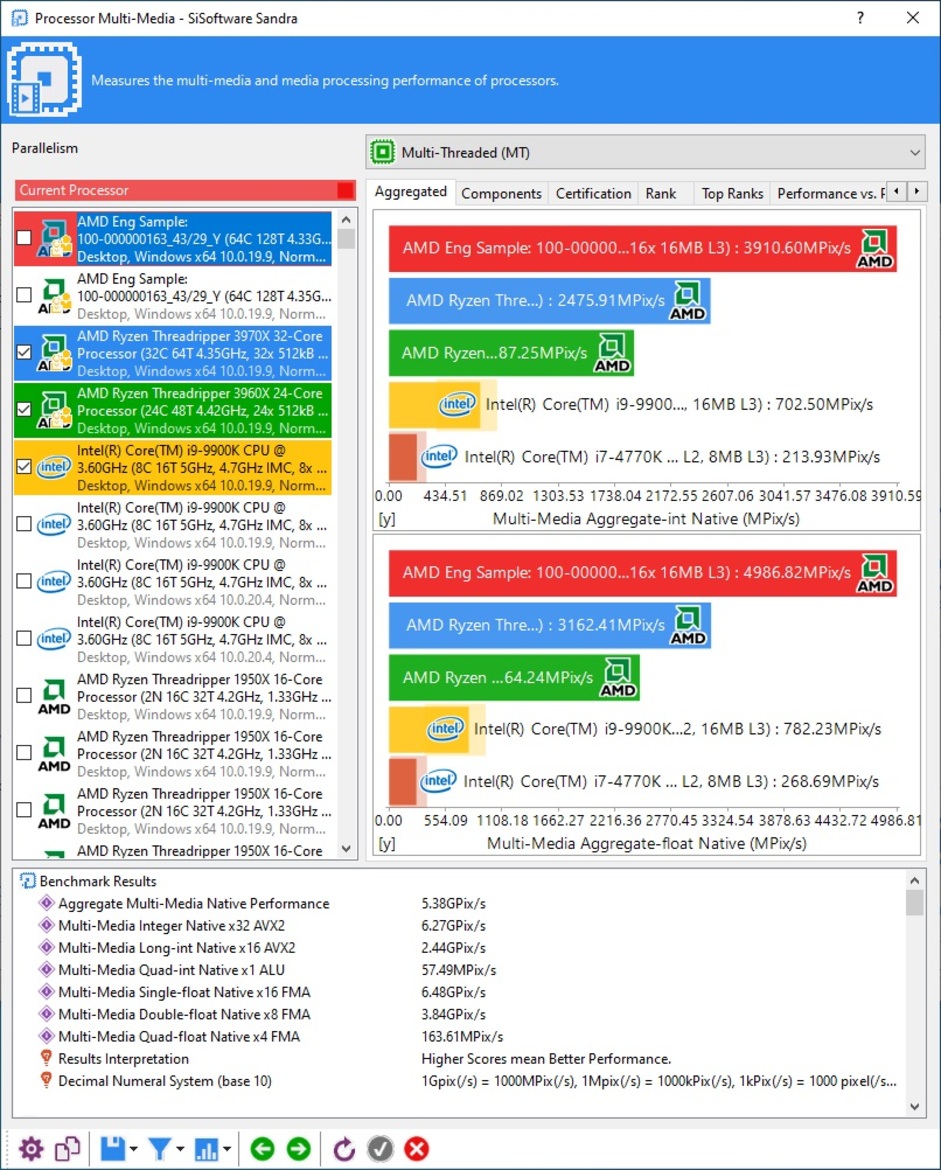This screenshot has height=1170, width=941.
Task: Click the red cancel X icon
Action: point(416,1149)
